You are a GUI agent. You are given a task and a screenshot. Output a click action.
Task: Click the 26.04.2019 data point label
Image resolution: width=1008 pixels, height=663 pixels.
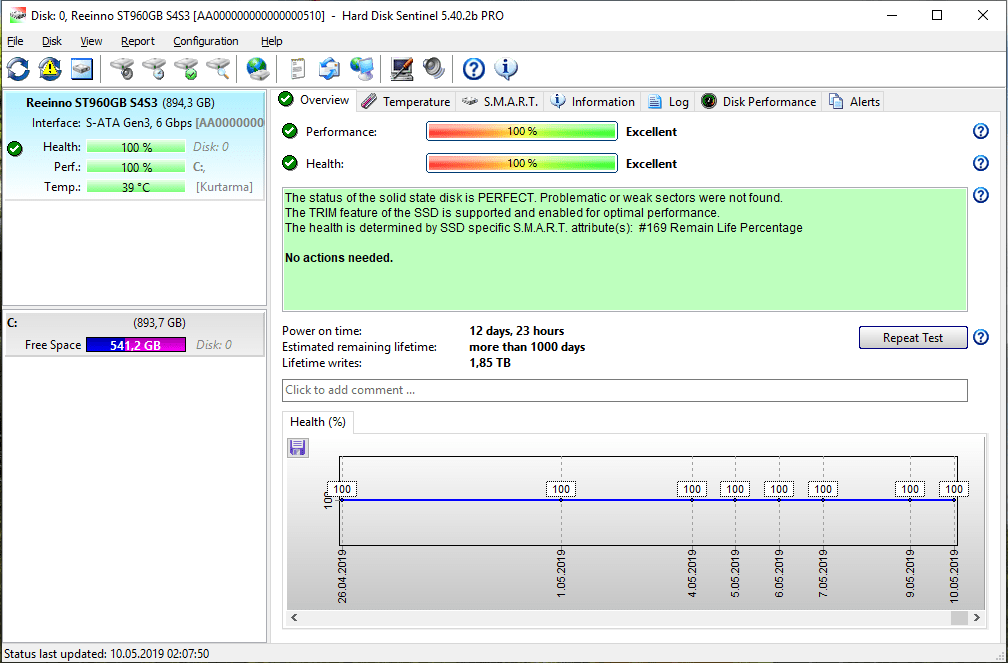[342, 489]
